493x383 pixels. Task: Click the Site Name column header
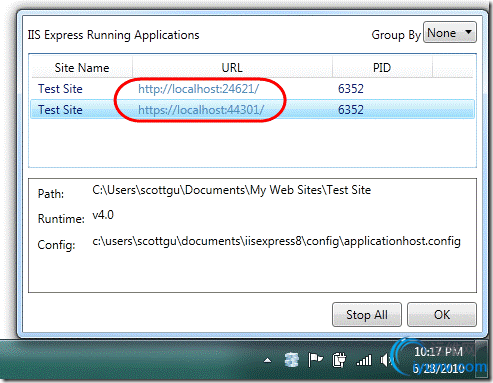(x=82, y=68)
